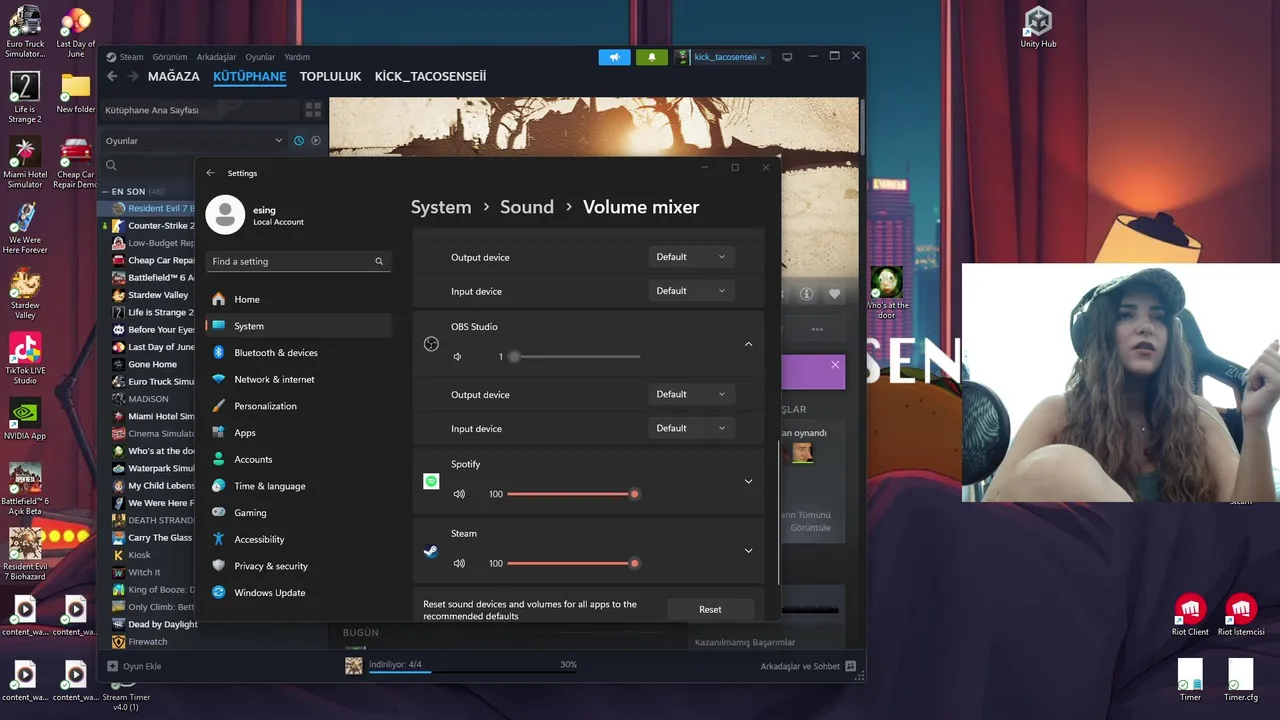This screenshot has width=1280, height=720.
Task: Adjust the OBS Studio volume slider
Action: (575, 357)
